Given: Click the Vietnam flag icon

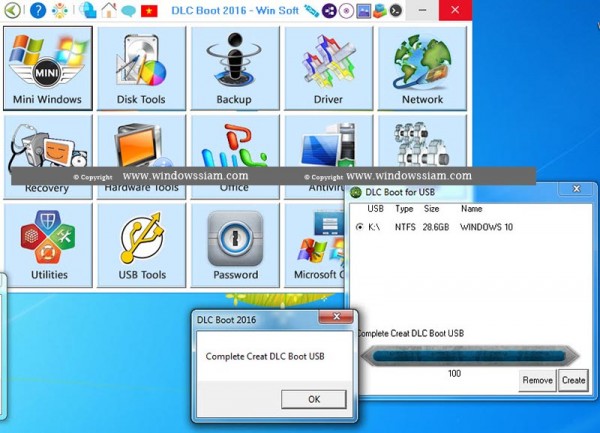Looking at the screenshot, I should (149, 11).
